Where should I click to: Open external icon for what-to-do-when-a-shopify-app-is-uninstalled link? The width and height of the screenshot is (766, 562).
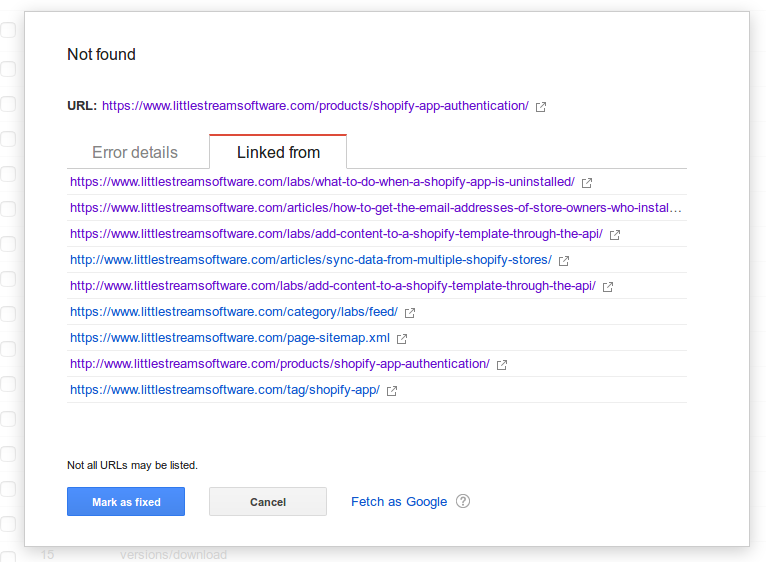(587, 183)
